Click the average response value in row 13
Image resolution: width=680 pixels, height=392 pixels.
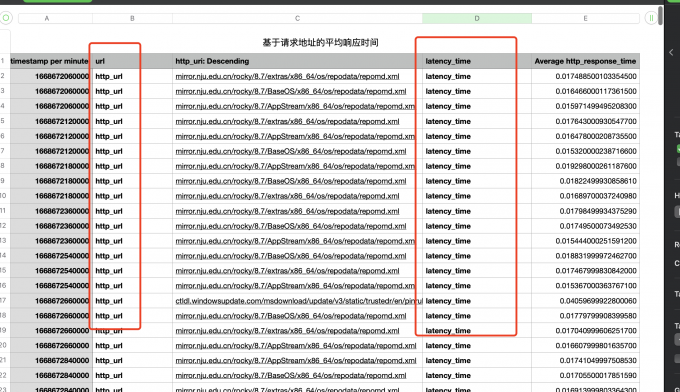(585, 241)
